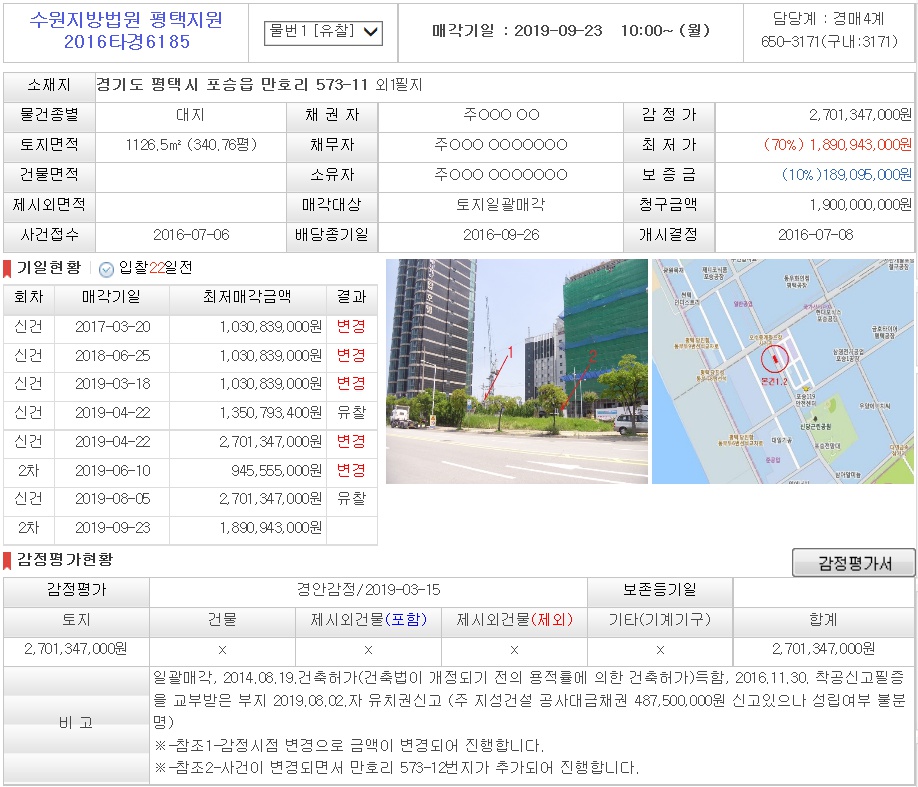This screenshot has height=787, width=918.
Task: Click 유찰 result for 2019-08-05
Action: 351,499
